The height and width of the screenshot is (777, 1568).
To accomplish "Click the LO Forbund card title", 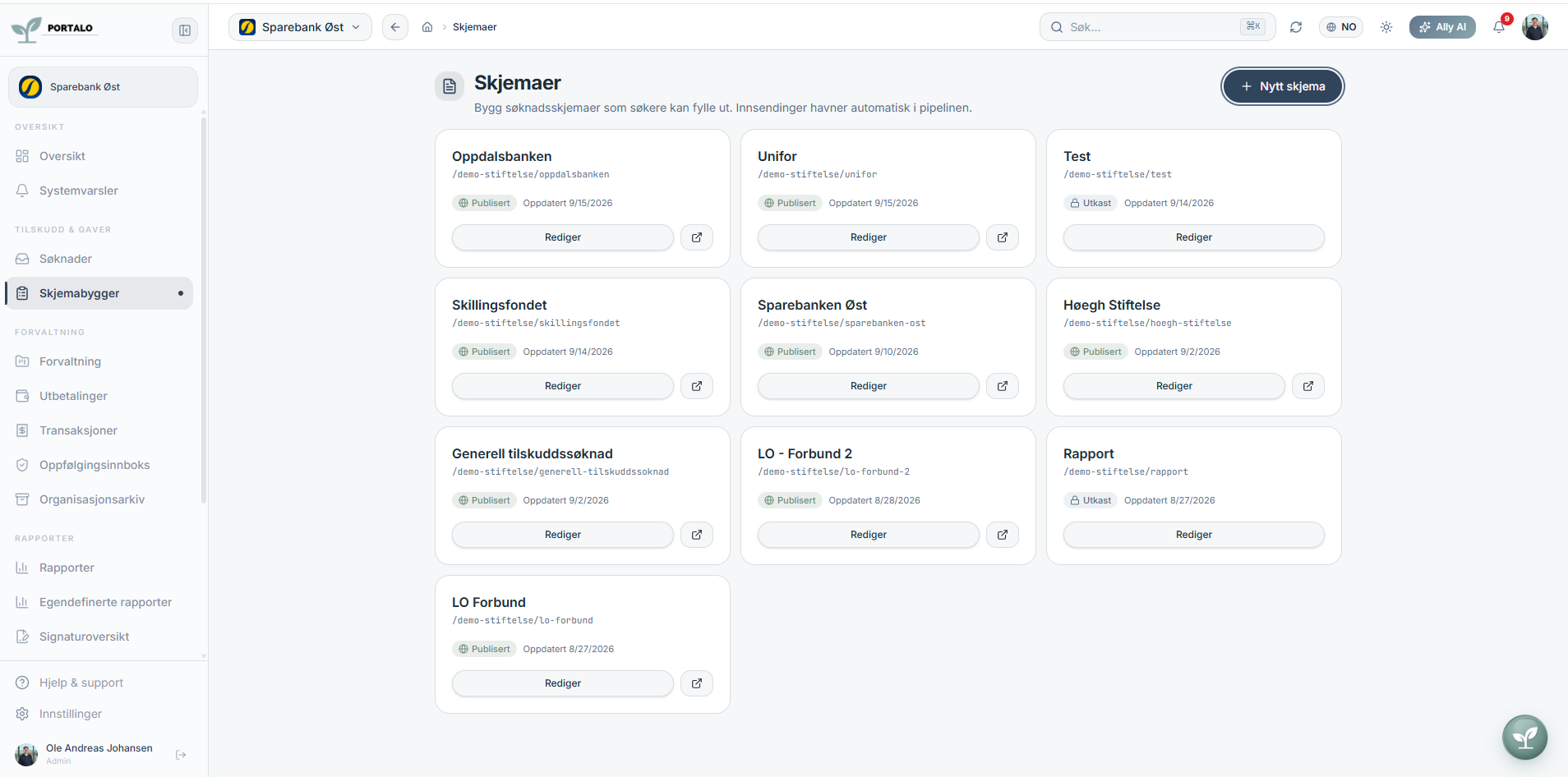I will pos(489,602).
